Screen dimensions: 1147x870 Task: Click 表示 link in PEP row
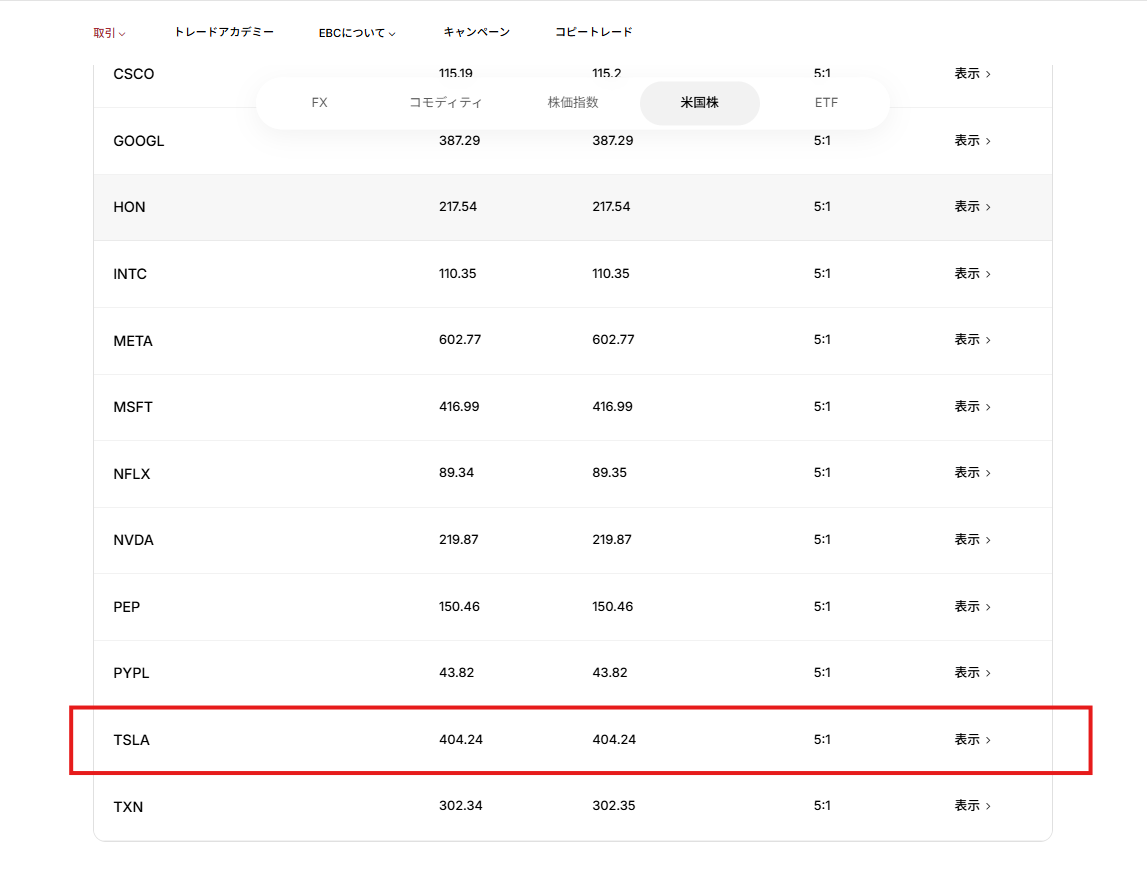(972, 607)
